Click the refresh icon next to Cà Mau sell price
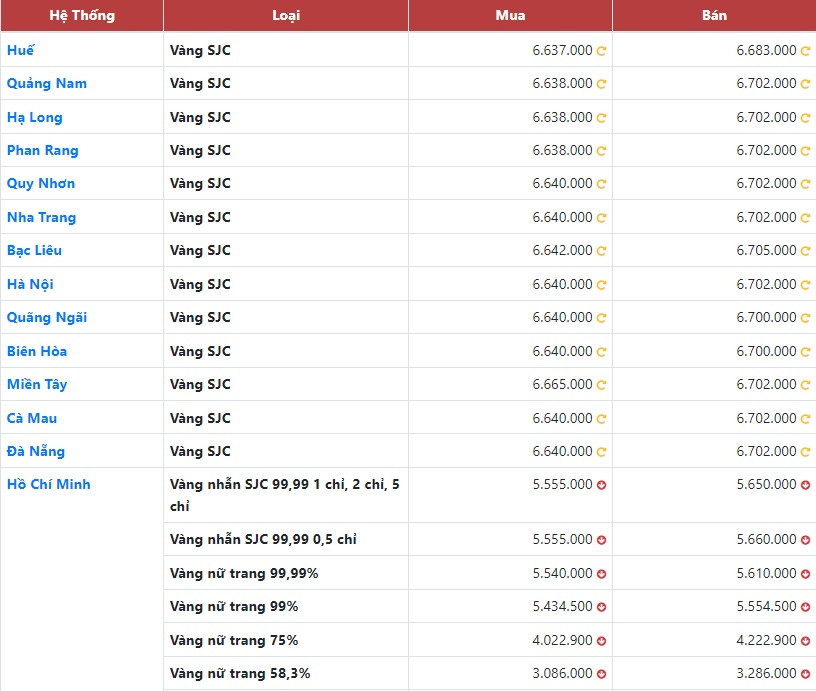This screenshot has height=691, width=816. point(805,419)
